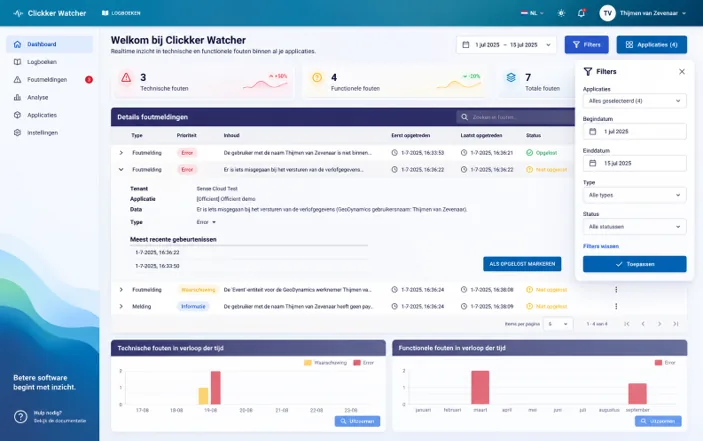
Task: Click the TV user avatar
Action: point(608,13)
